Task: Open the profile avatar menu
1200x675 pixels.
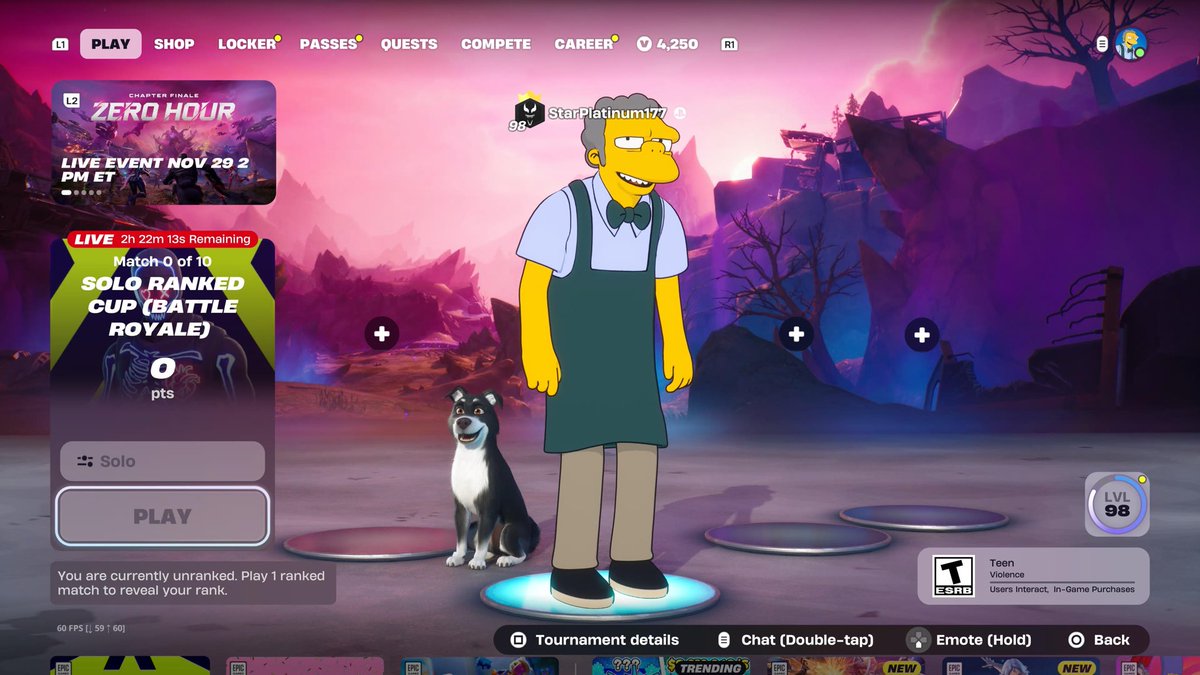Action: [1131, 44]
